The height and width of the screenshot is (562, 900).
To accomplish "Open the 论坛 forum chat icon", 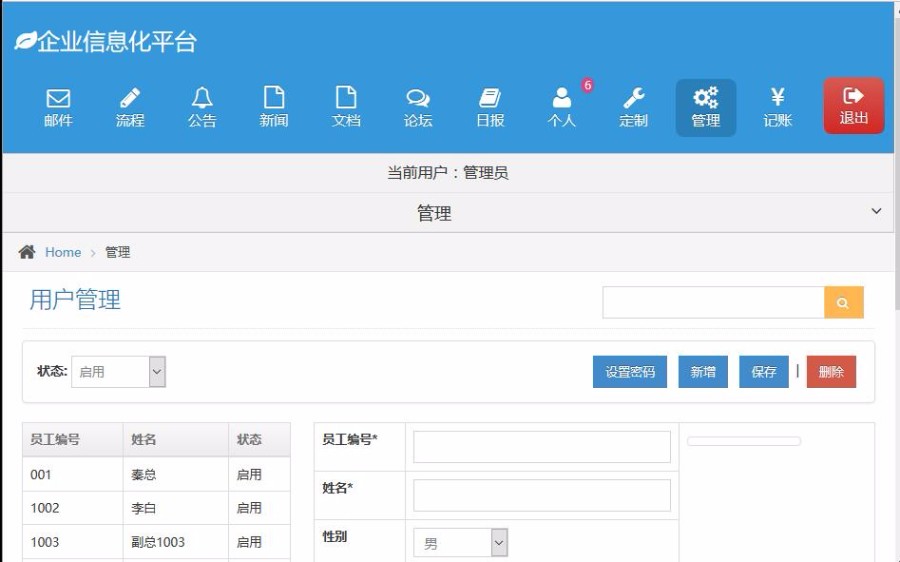I will (418, 107).
